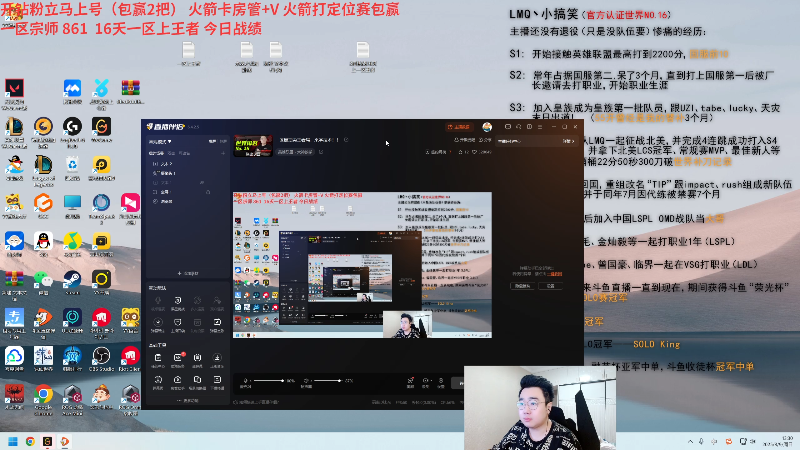
Task: Click the left outlined button in the right panel
Action: click(522, 286)
